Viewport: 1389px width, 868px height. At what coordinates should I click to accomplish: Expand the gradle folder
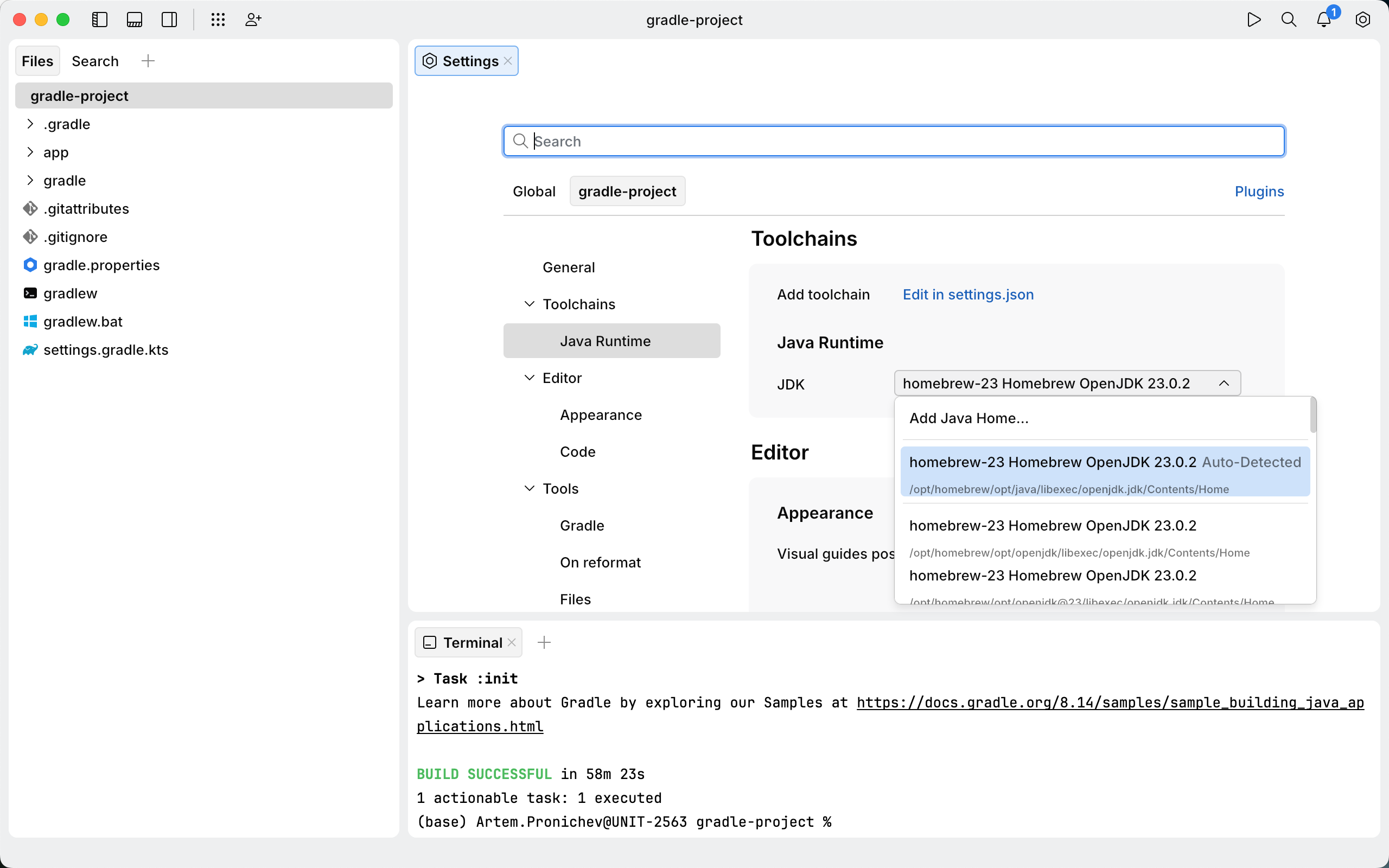[30, 180]
